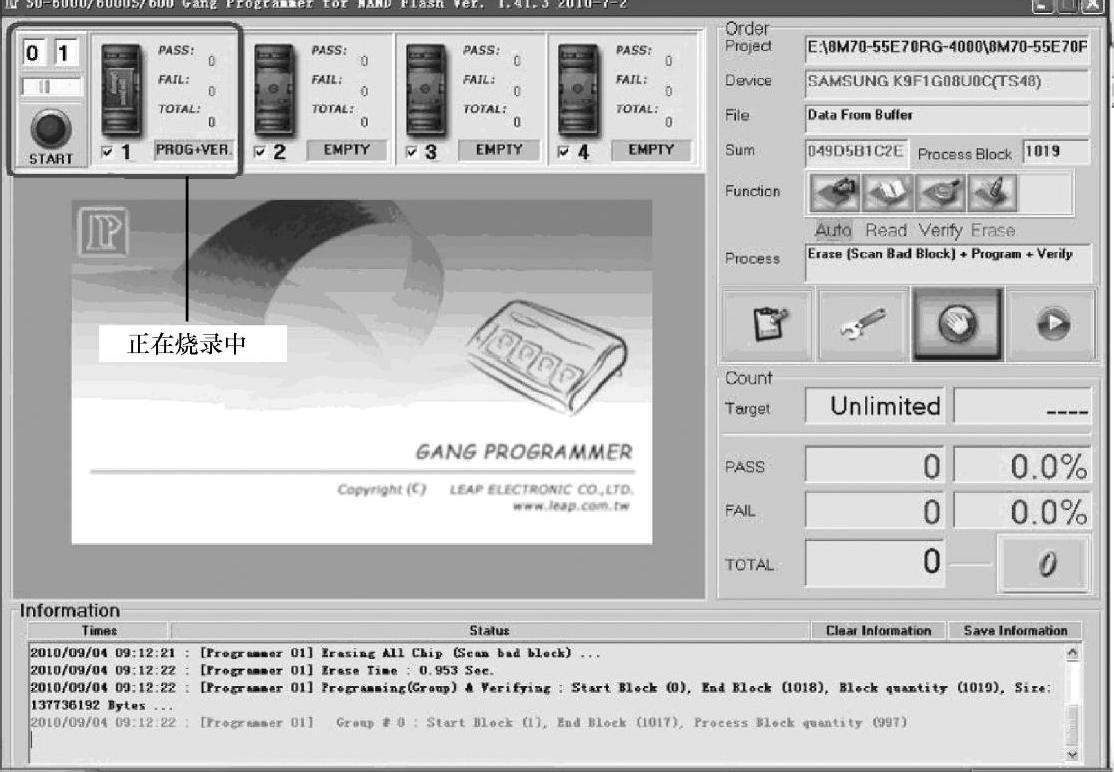Click the Erase label under function icons
Image resolution: width=1114 pixels, height=772 pixels.
[x=993, y=230]
